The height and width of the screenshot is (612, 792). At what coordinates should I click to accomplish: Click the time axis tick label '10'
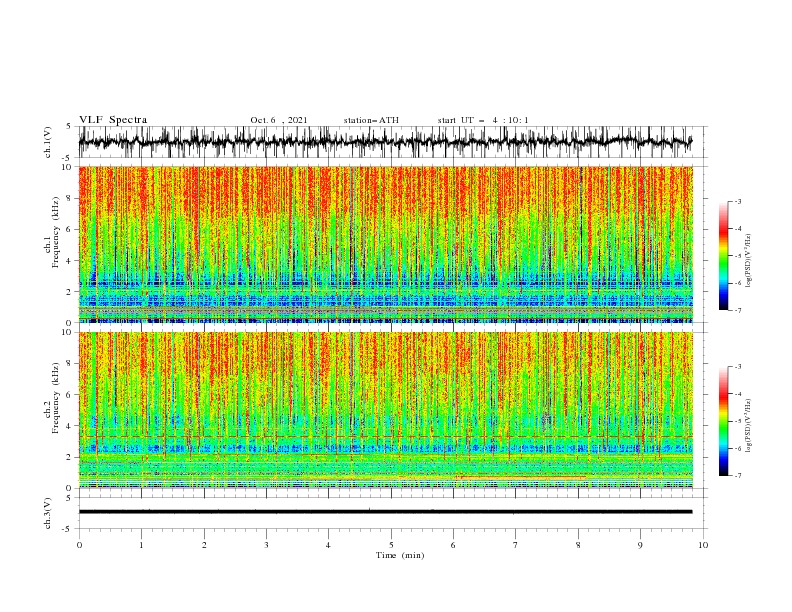(x=703, y=545)
